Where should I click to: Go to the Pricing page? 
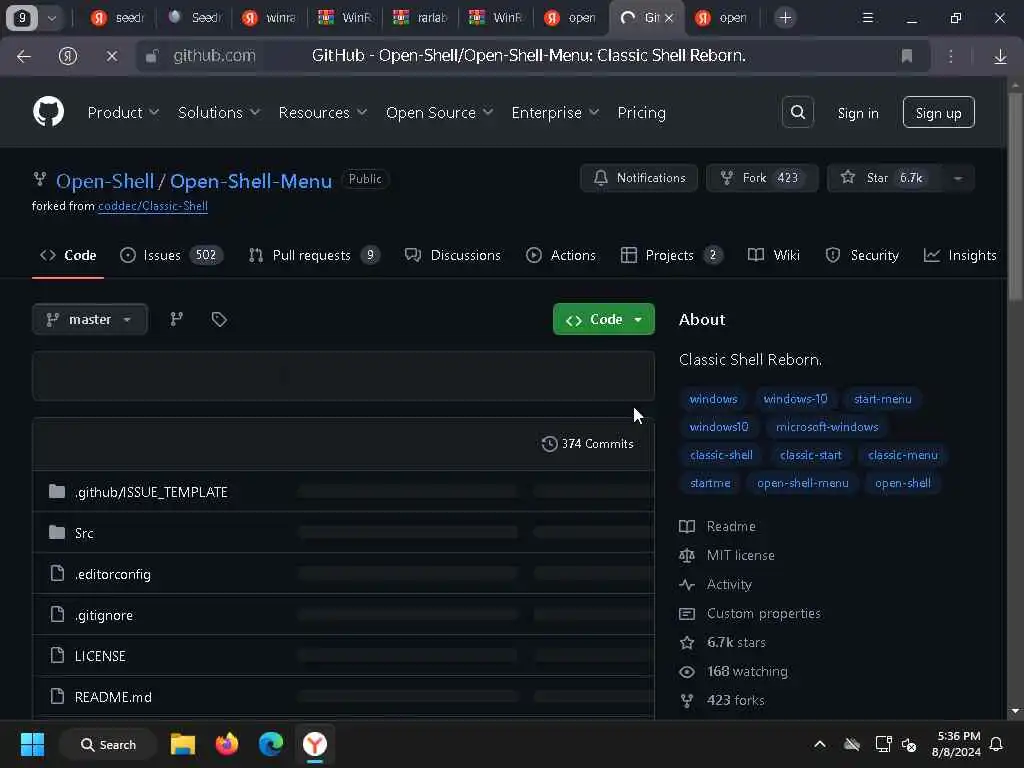click(641, 112)
